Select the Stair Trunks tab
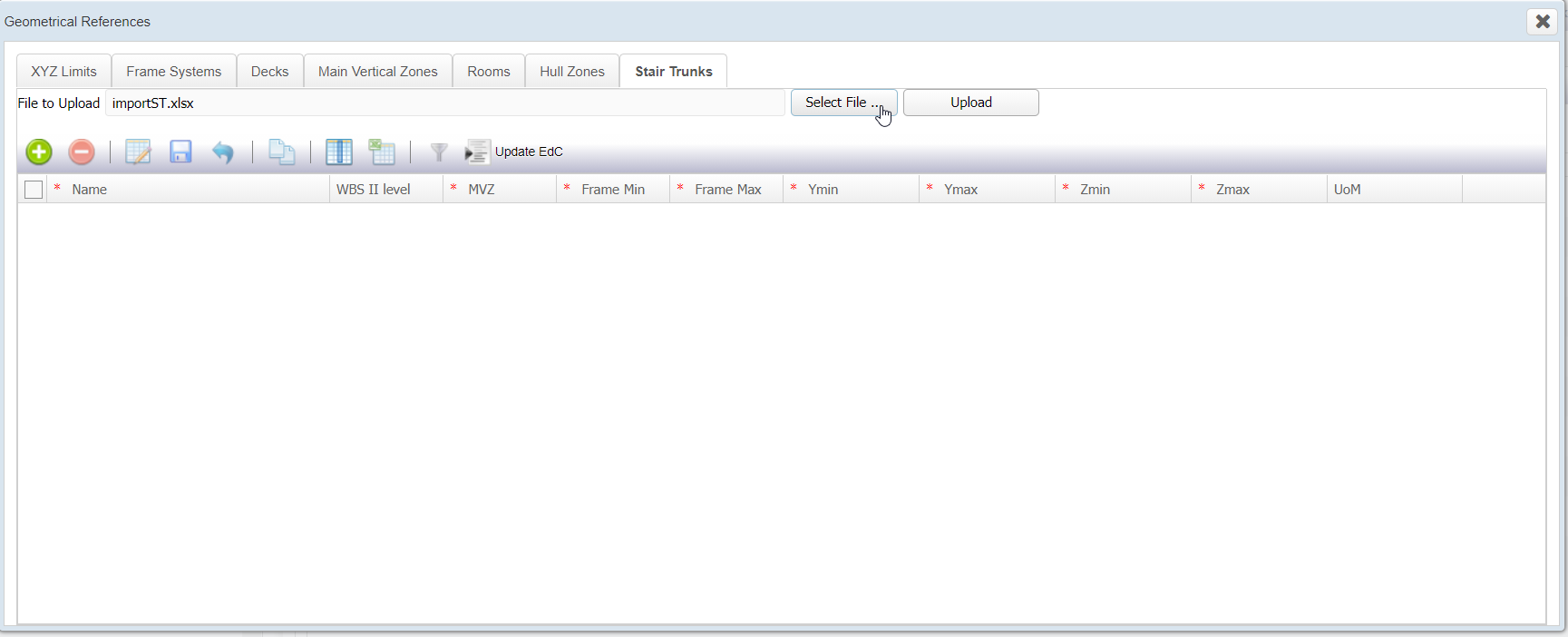1568x637 pixels. (674, 71)
